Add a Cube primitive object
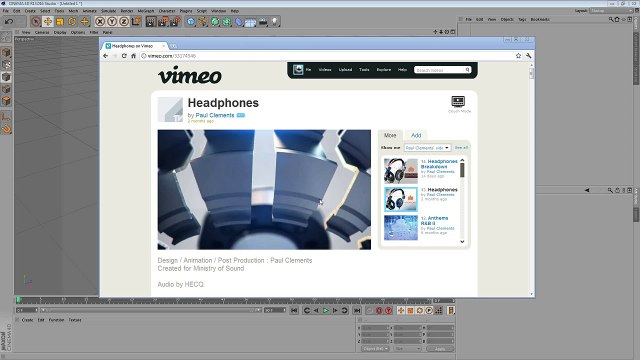This screenshot has height=360, width=640. pyautogui.click(x=191, y=22)
